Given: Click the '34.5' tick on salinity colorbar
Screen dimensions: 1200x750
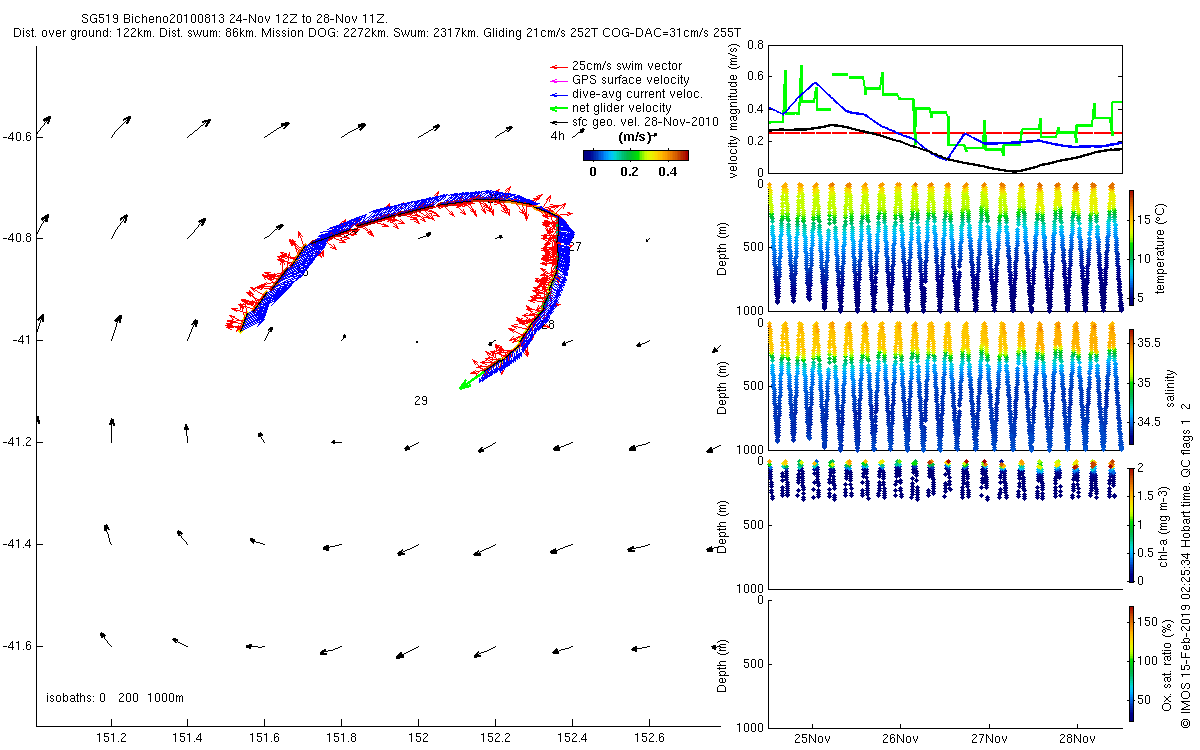Looking at the screenshot, I should coord(1148,423).
